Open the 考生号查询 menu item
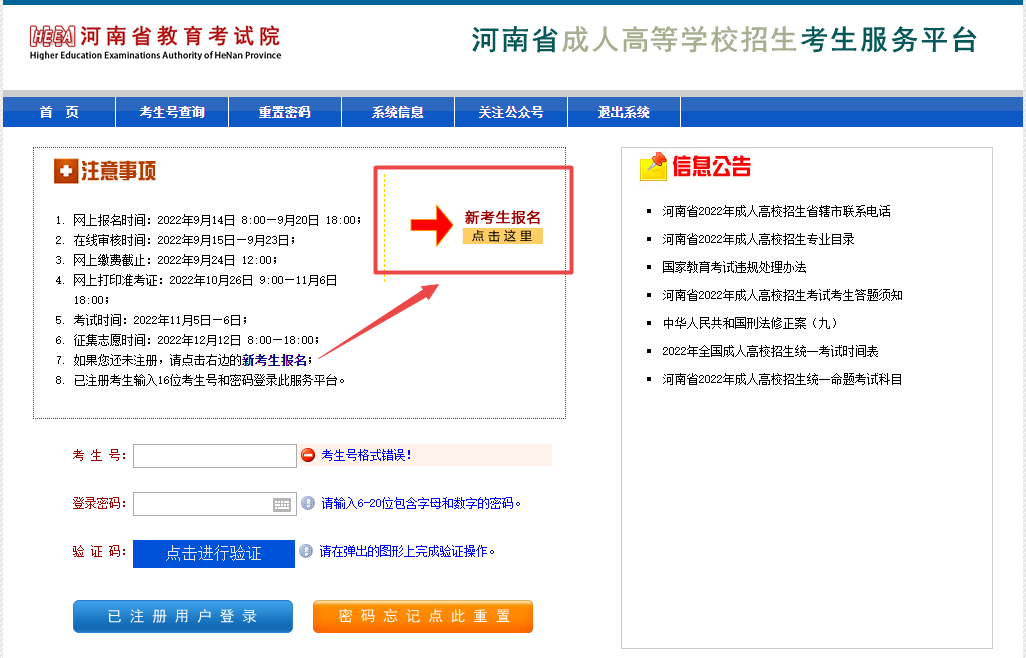This screenshot has height=658, width=1026. (x=172, y=112)
